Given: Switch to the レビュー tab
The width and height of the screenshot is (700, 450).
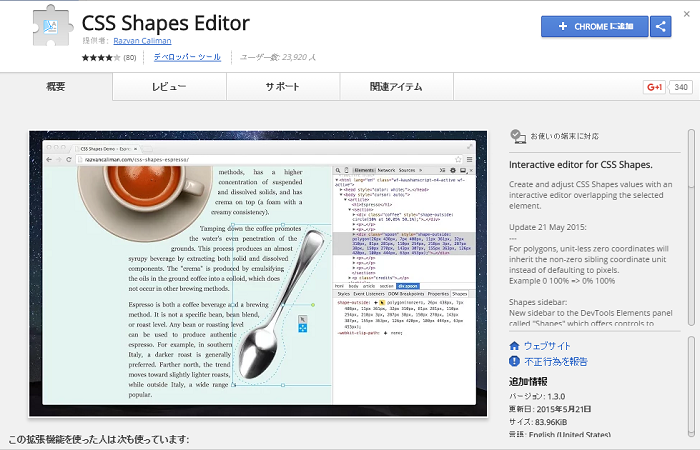Looking at the screenshot, I should pyautogui.click(x=169, y=87).
